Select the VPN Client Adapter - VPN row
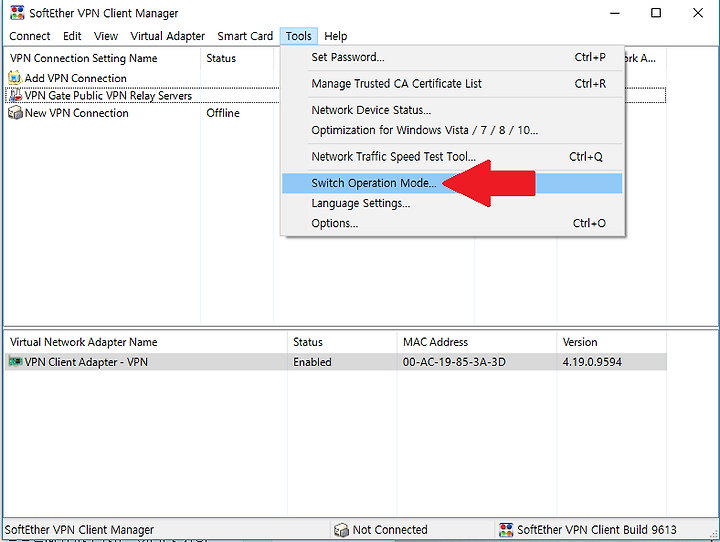 click(336, 362)
